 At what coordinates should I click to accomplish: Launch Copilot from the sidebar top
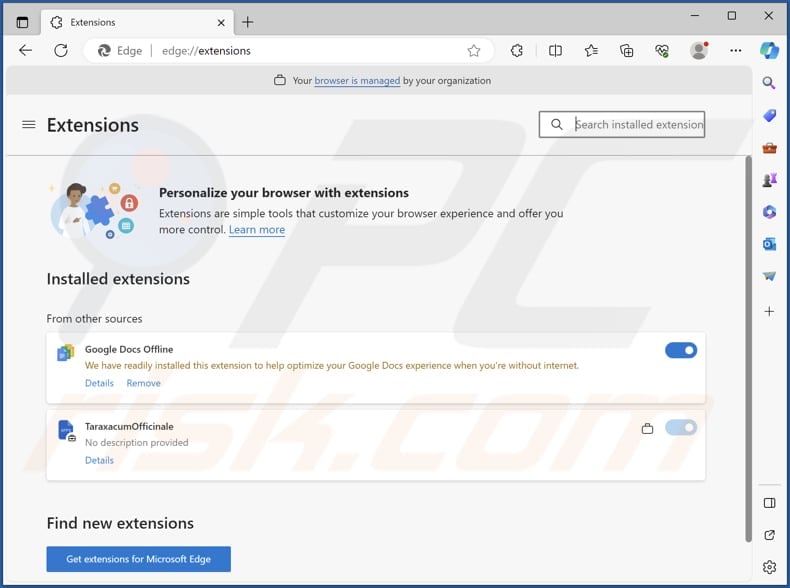(769, 50)
